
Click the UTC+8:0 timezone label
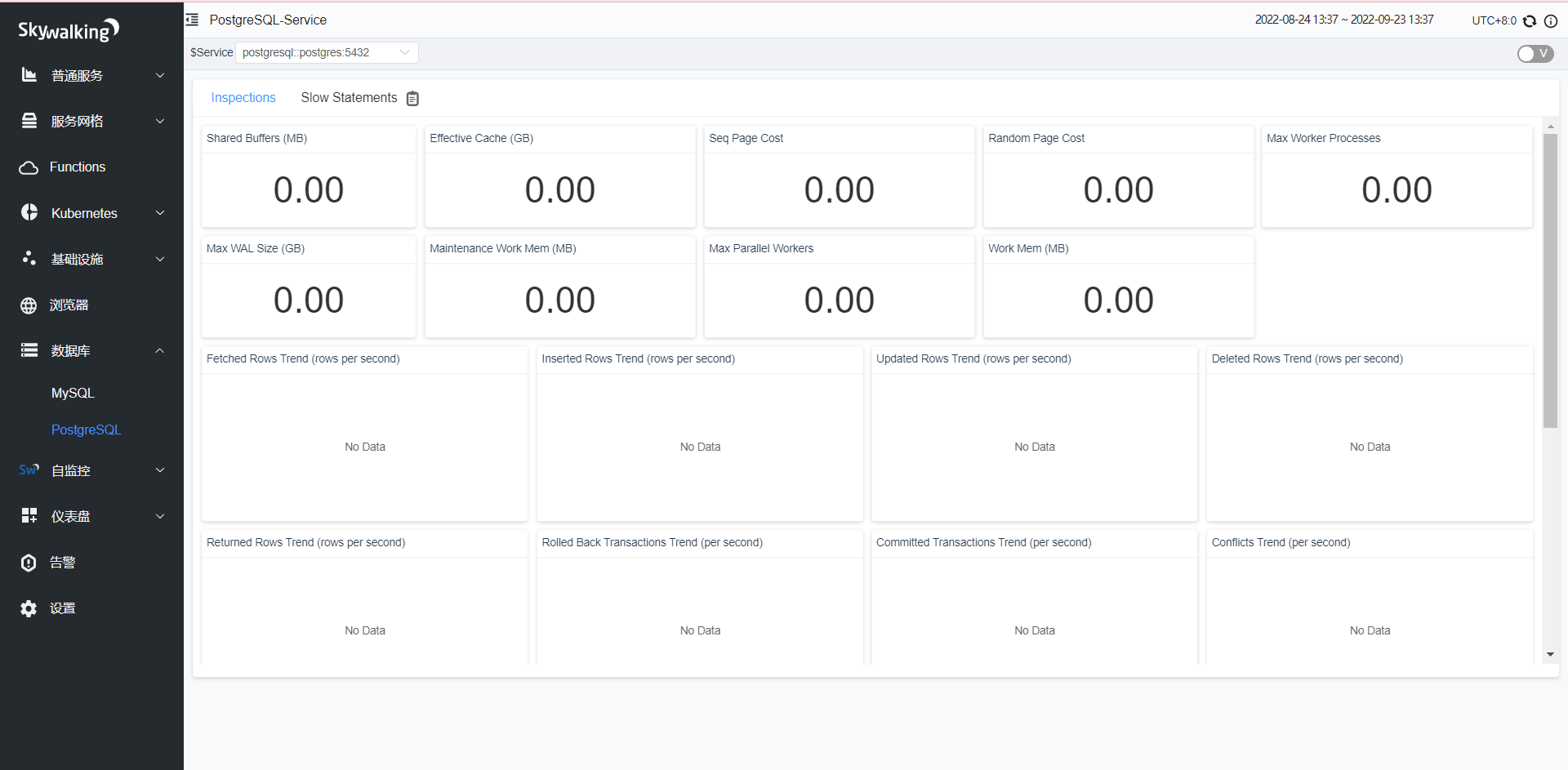tap(1494, 20)
